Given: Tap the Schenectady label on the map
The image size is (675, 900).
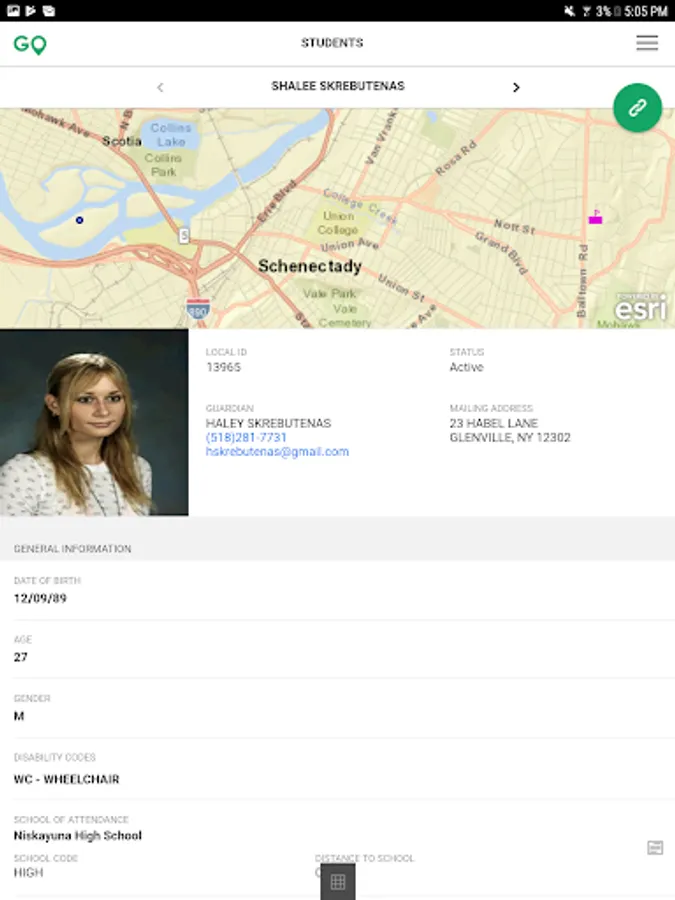Looking at the screenshot, I should (310, 266).
